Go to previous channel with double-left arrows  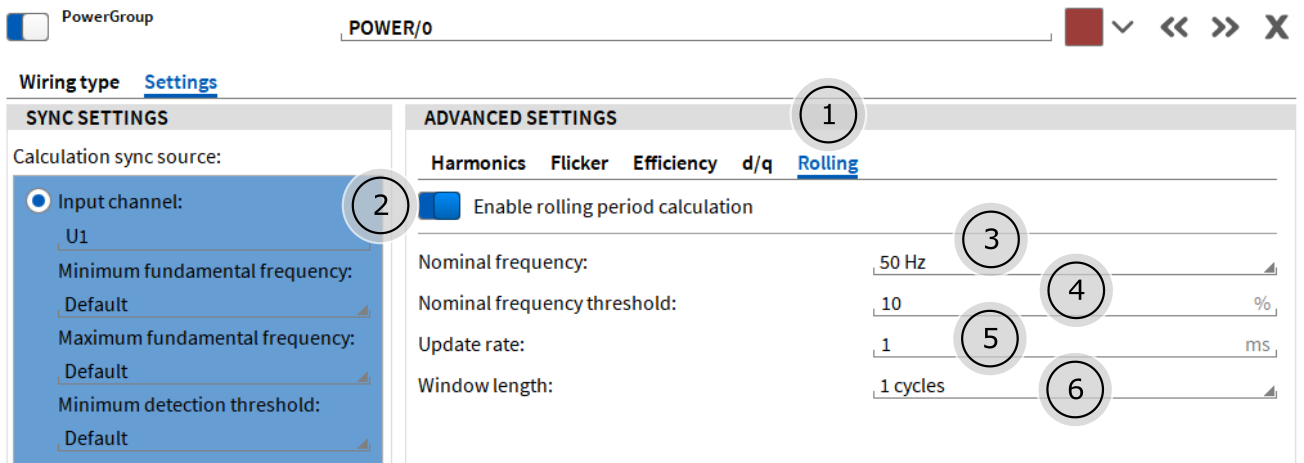[x=1174, y=28]
